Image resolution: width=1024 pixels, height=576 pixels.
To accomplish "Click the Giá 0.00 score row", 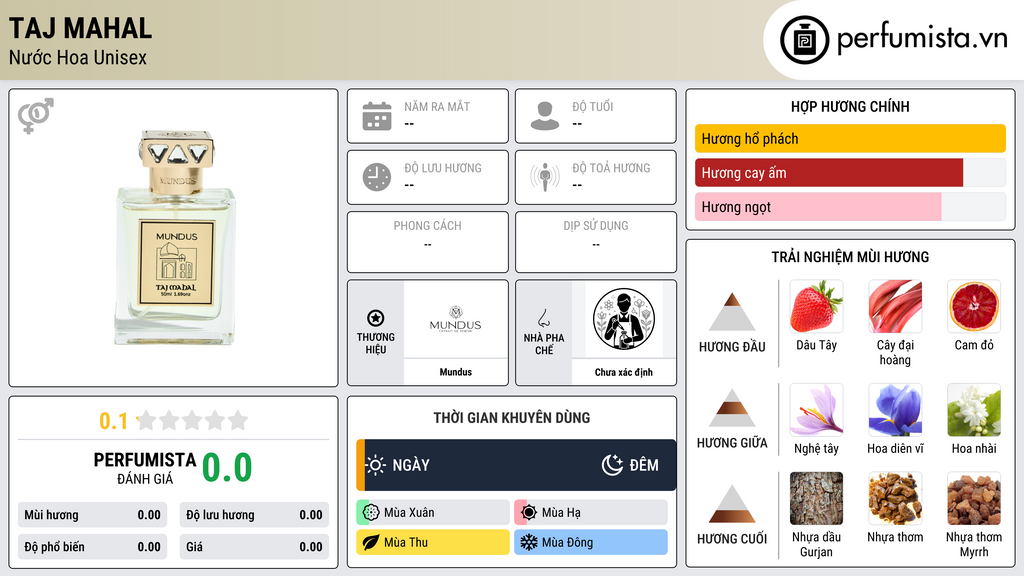I will point(254,547).
